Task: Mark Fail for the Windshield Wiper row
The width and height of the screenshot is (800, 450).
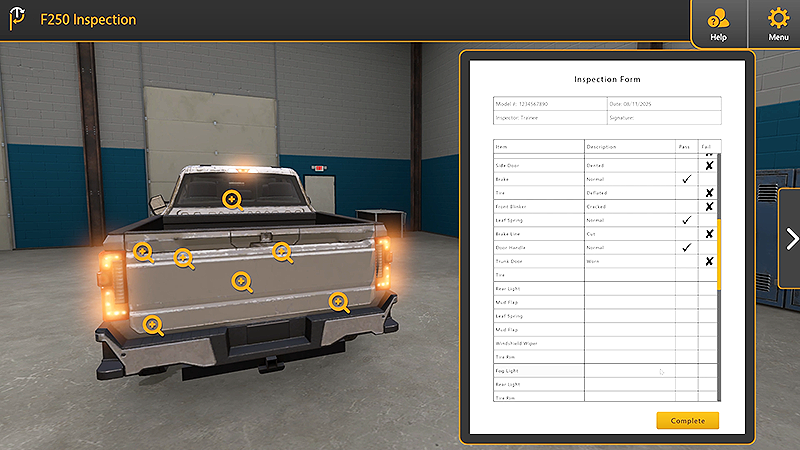Action: (x=708, y=343)
